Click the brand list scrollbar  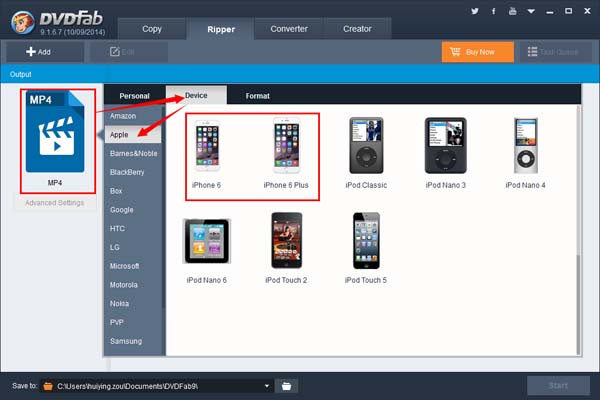point(163,207)
